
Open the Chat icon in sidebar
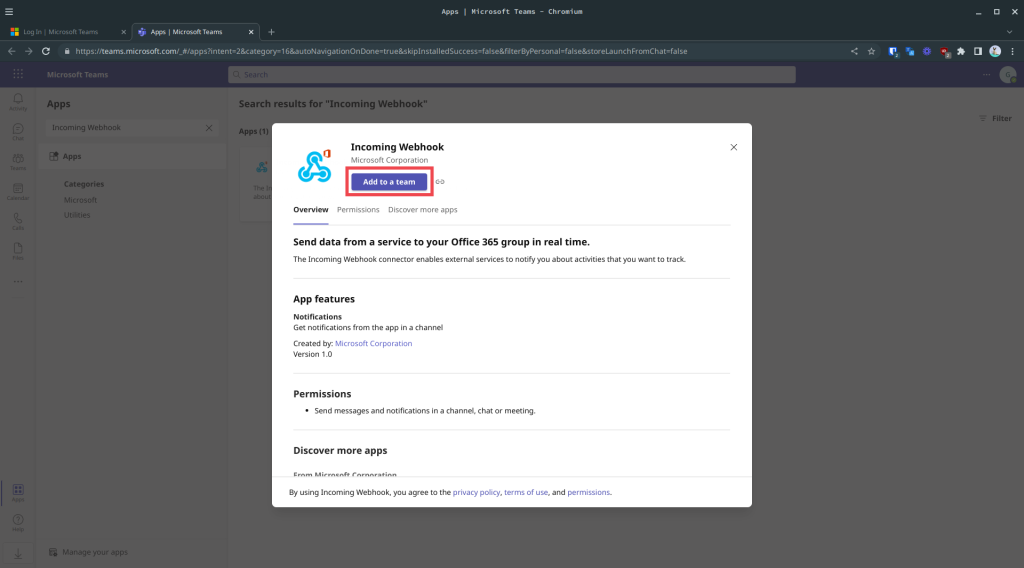pos(18,131)
